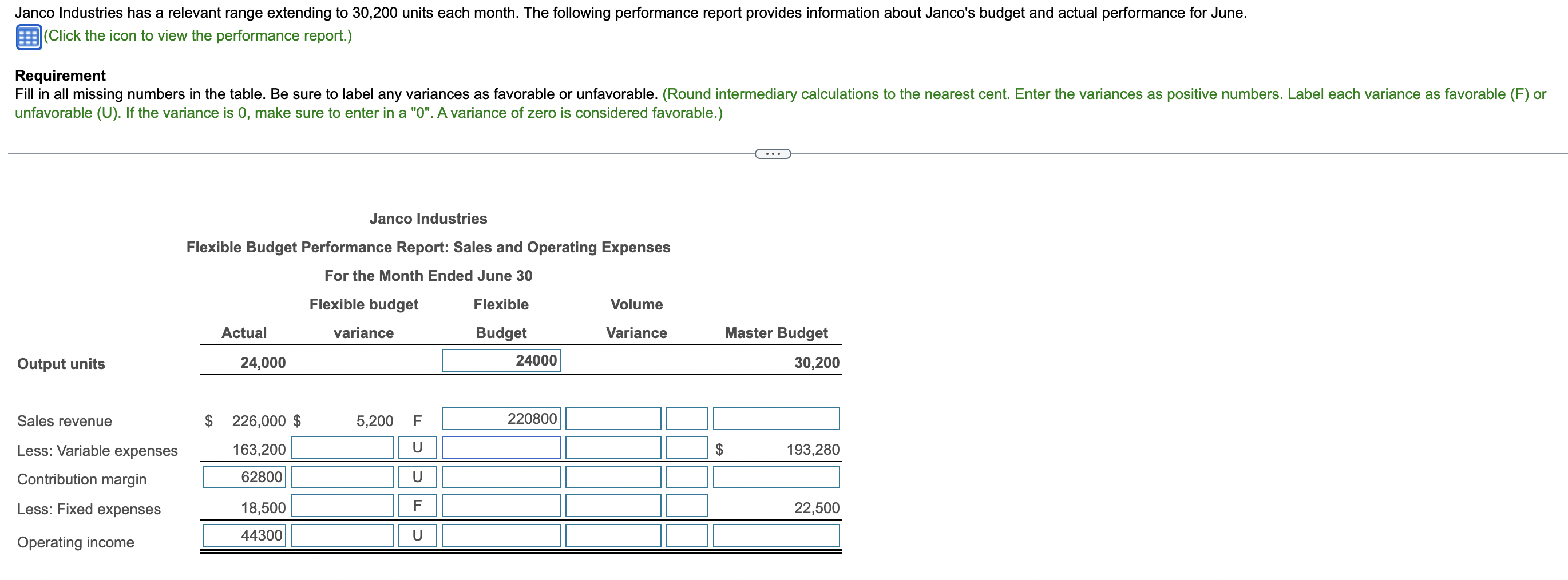This screenshot has width=1568, height=580.
Task: Click the sales revenue variance value 5,200
Action: 374,421
